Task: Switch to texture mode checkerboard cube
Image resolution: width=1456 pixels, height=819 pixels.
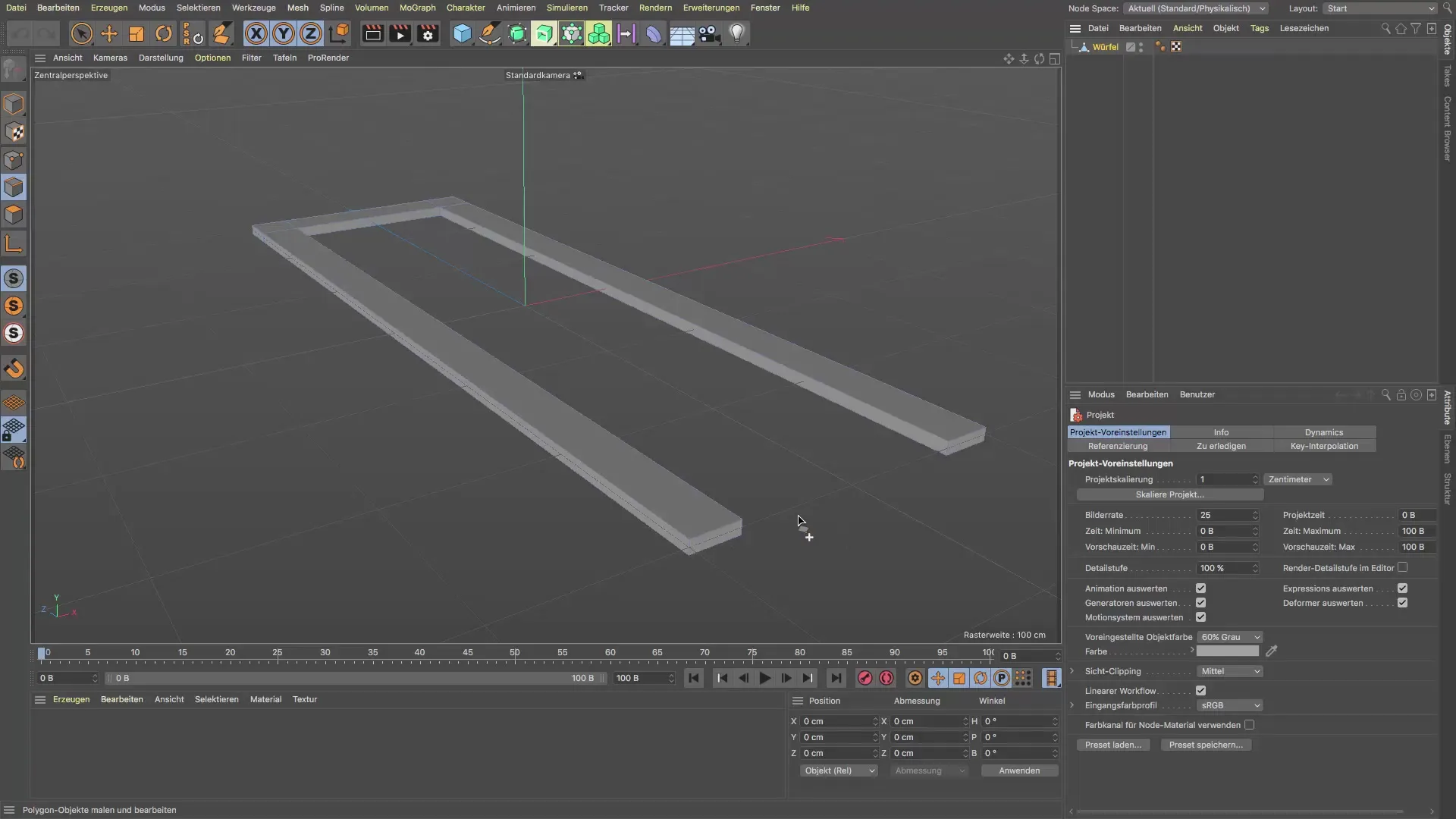Action: coord(14,132)
